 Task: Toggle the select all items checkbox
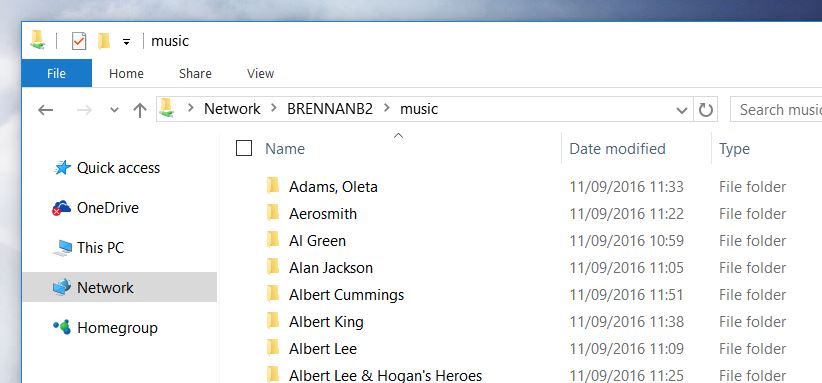tap(244, 148)
